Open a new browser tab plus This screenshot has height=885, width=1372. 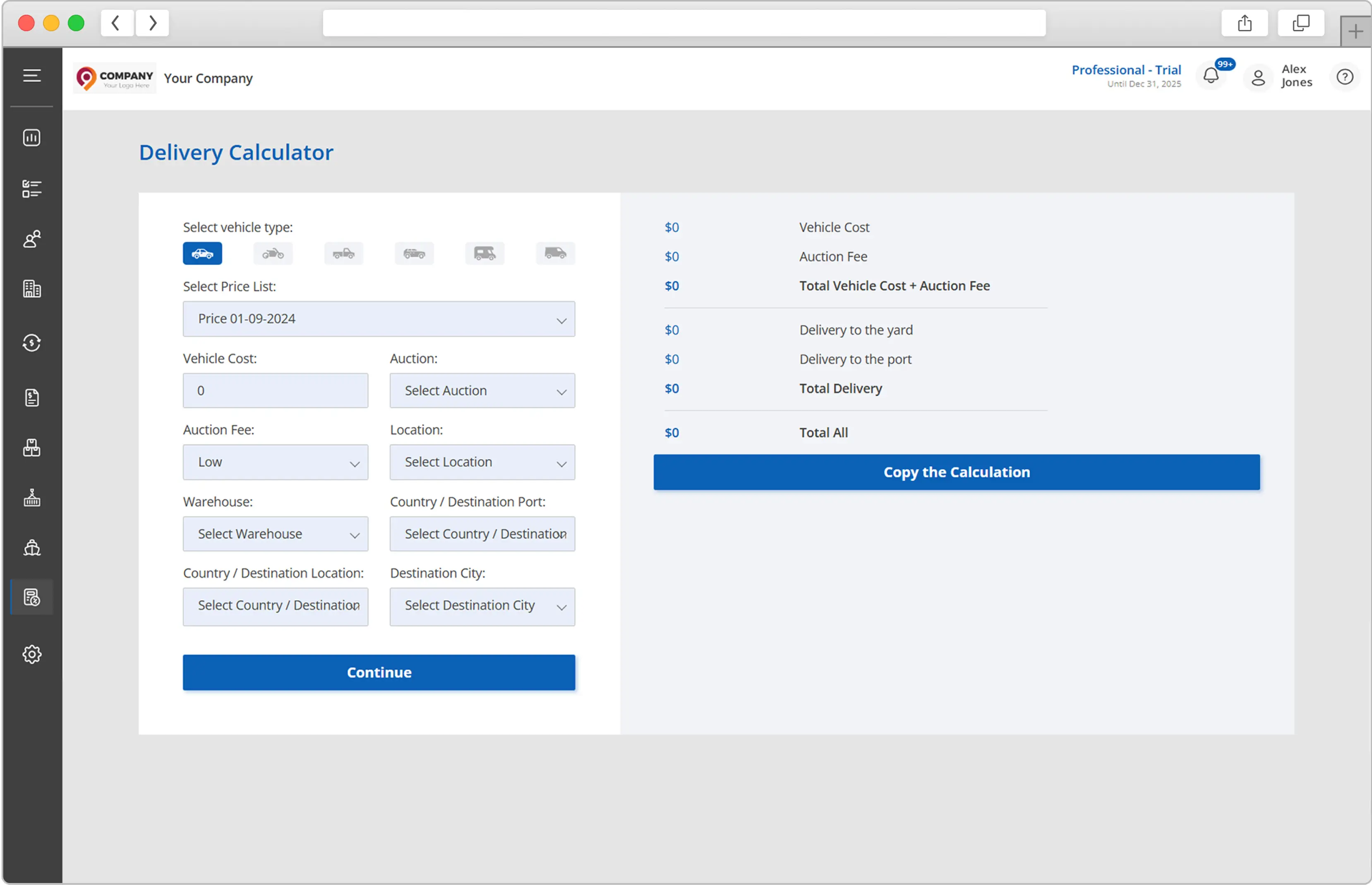pos(1355,31)
